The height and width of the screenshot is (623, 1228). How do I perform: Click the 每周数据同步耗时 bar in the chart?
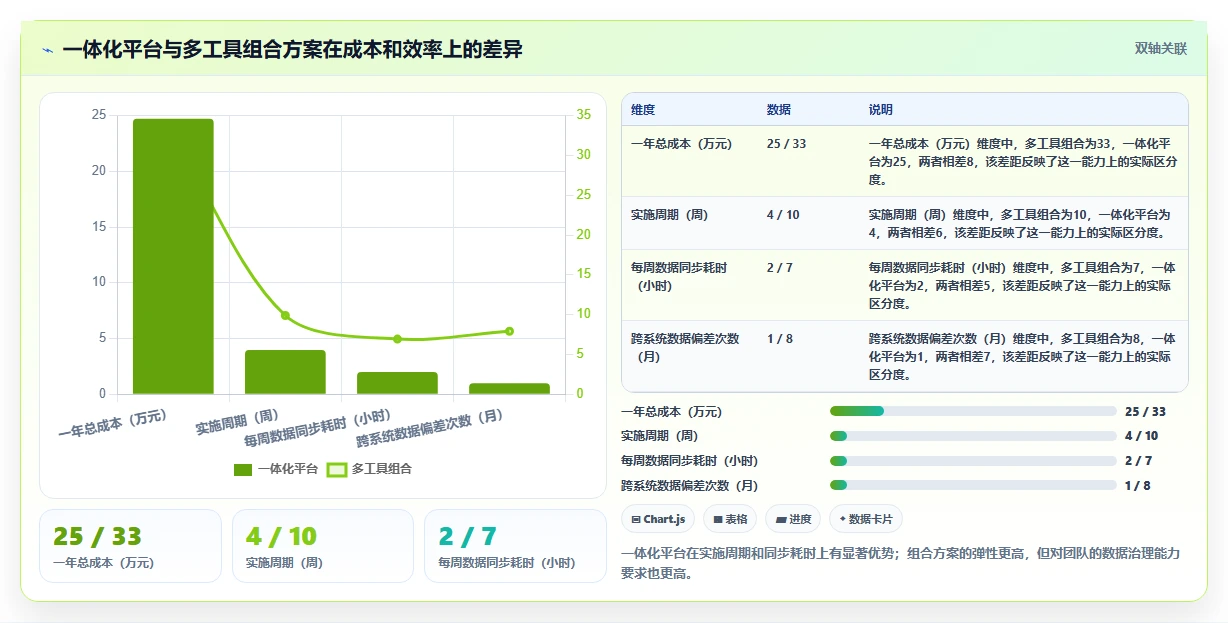click(x=397, y=383)
